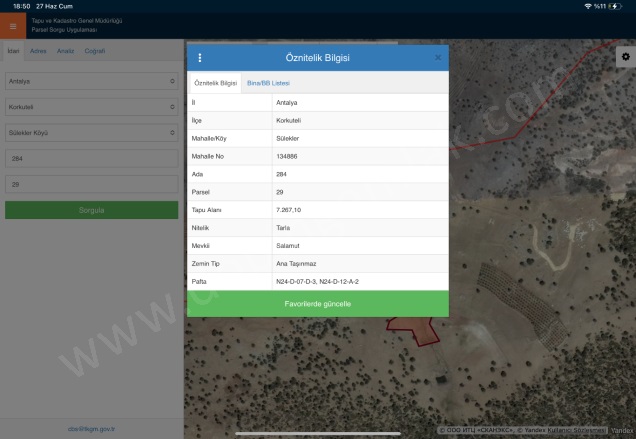636x439 pixels.
Task: Expand the Sülekler Köyü neighborhood dropdown
Action: [91, 132]
